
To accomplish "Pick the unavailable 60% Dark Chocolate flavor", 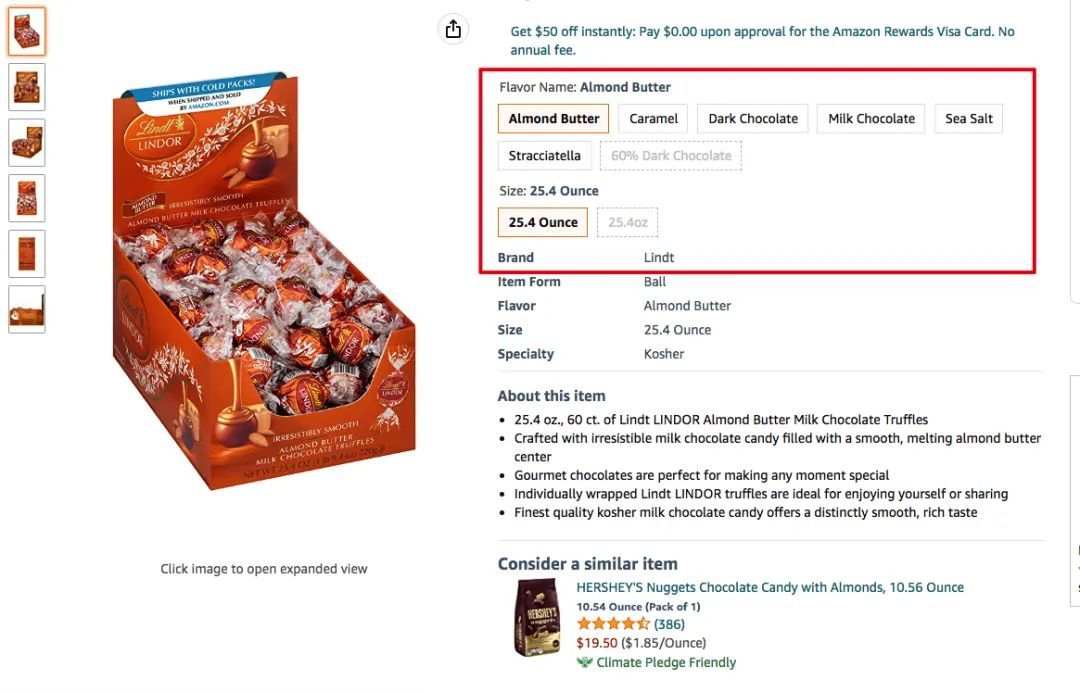I will [x=671, y=156].
